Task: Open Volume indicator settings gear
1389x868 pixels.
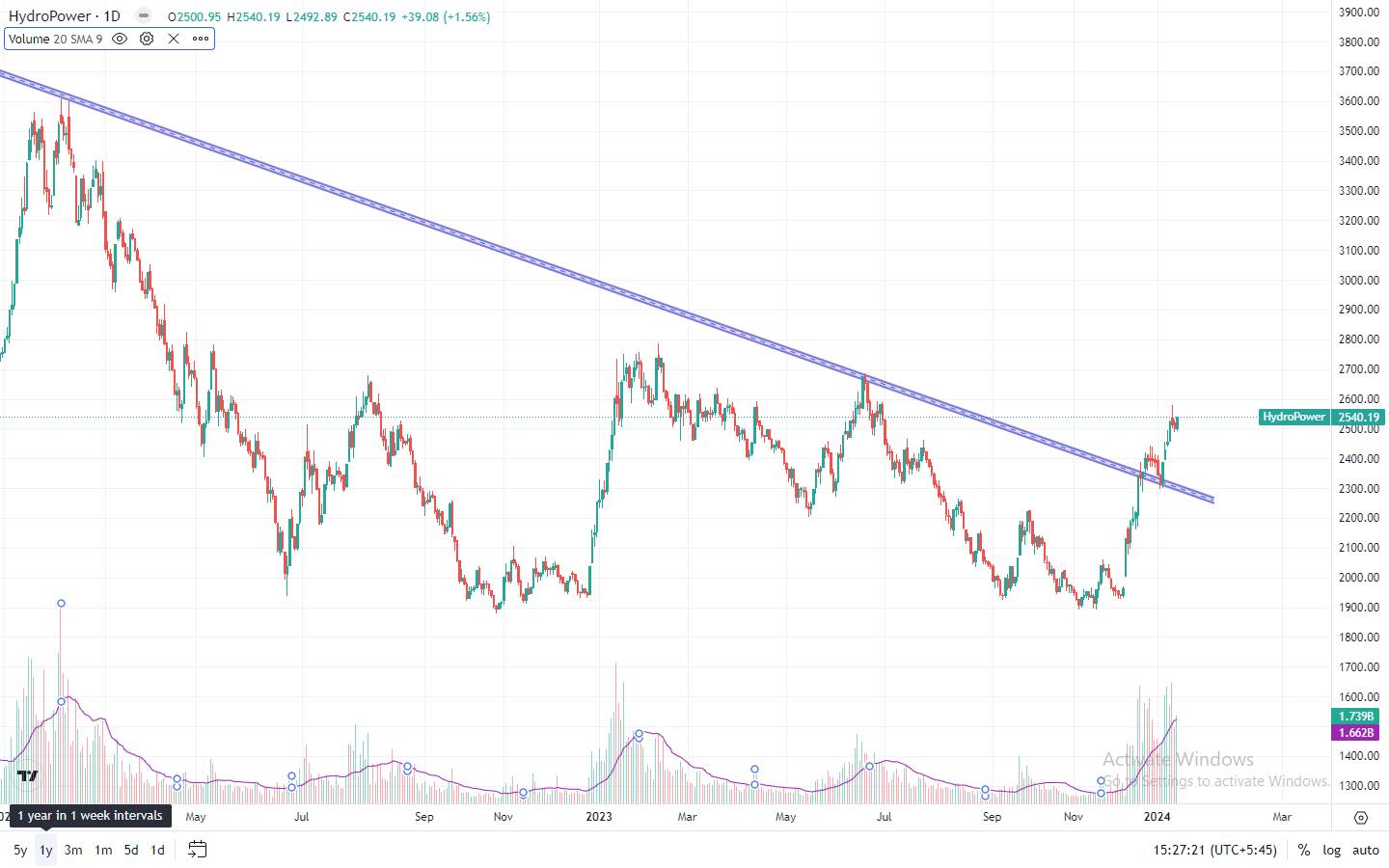Action: (147, 39)
